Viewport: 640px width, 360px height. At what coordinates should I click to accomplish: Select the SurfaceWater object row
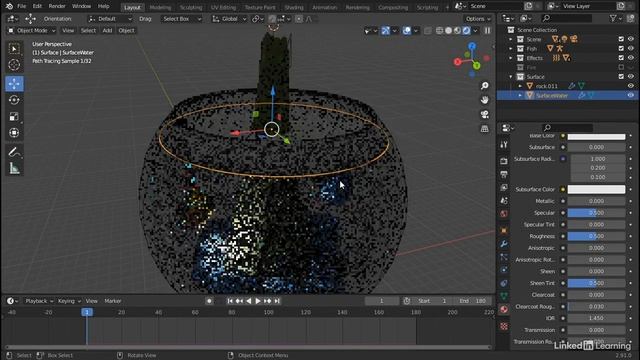coord(567,96)
